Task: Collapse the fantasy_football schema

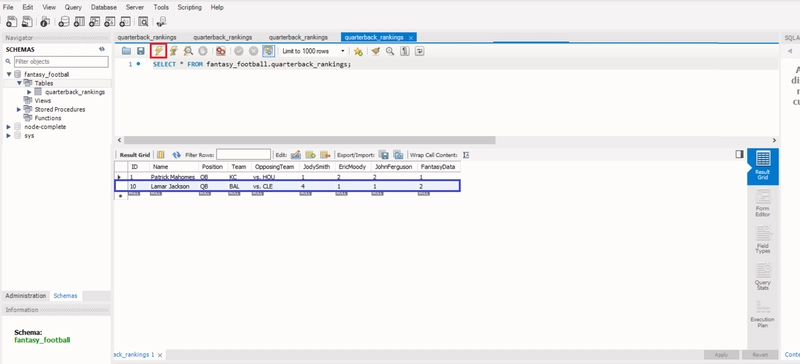Action: pyautogui.click(x=9, y=75)
